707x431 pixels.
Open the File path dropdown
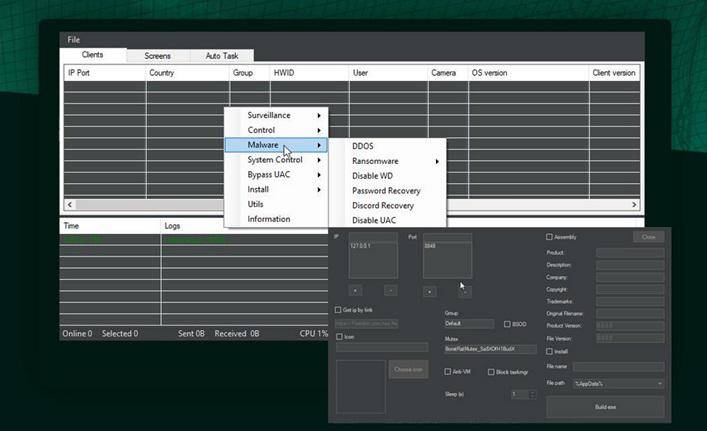pyautogui.click(x=619, y=384)
